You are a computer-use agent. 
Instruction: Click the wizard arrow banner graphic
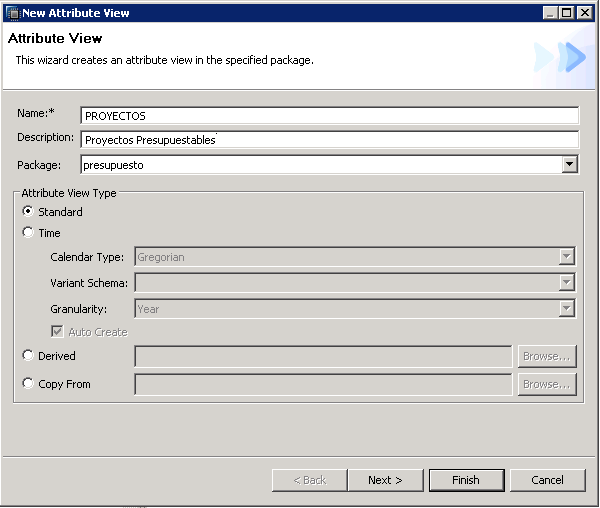(560, 57)
